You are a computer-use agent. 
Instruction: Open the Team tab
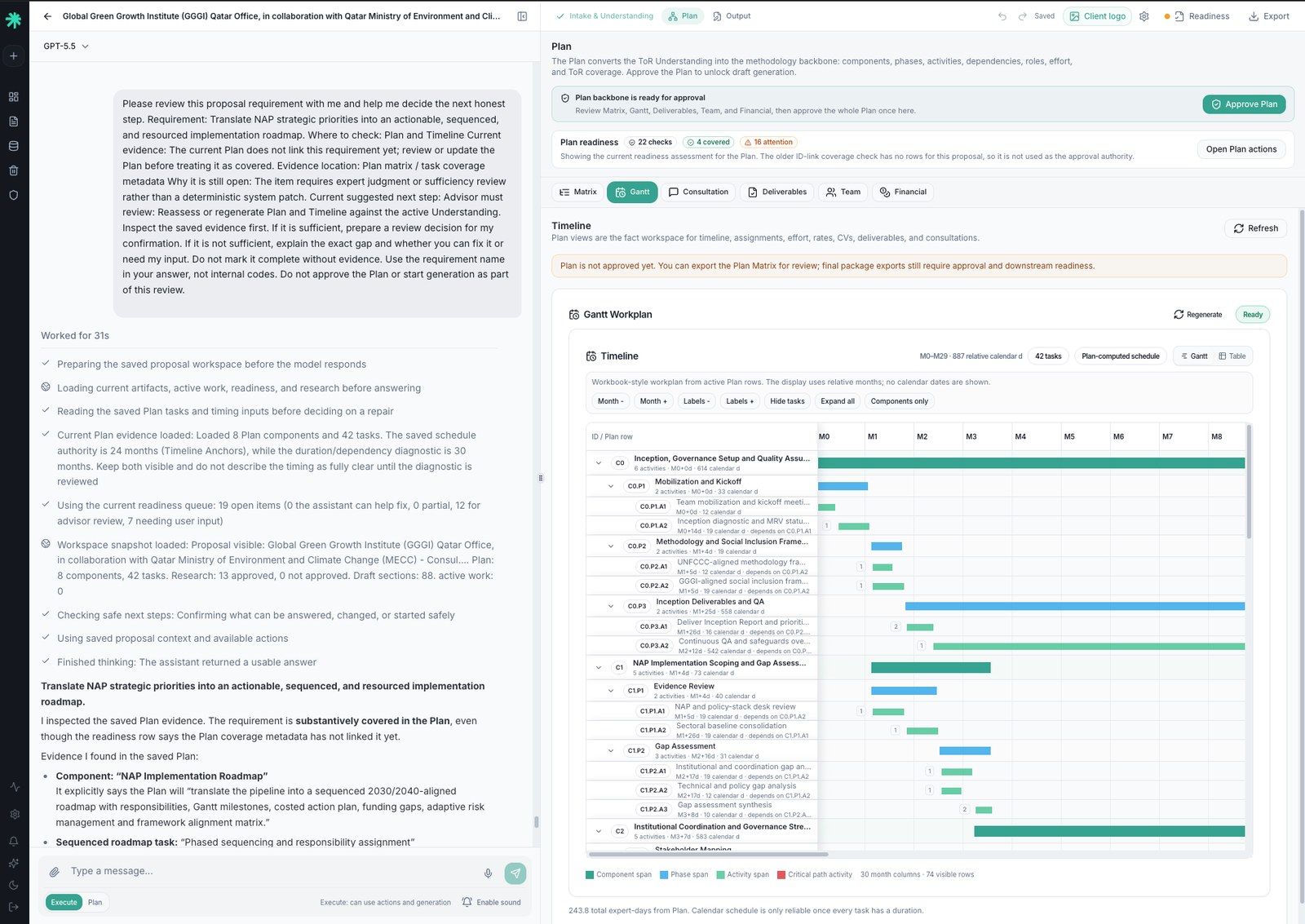click(x=843, y=192)
